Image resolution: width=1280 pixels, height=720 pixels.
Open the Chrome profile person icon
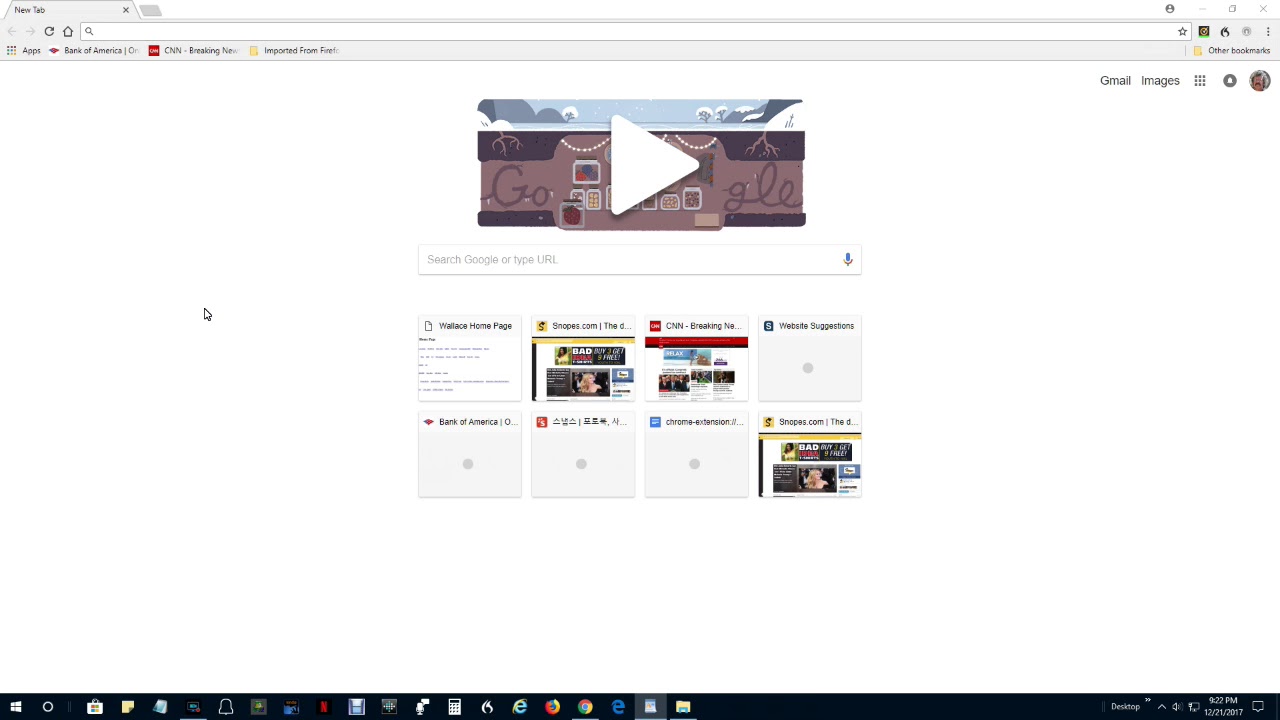pos(1170,9)
